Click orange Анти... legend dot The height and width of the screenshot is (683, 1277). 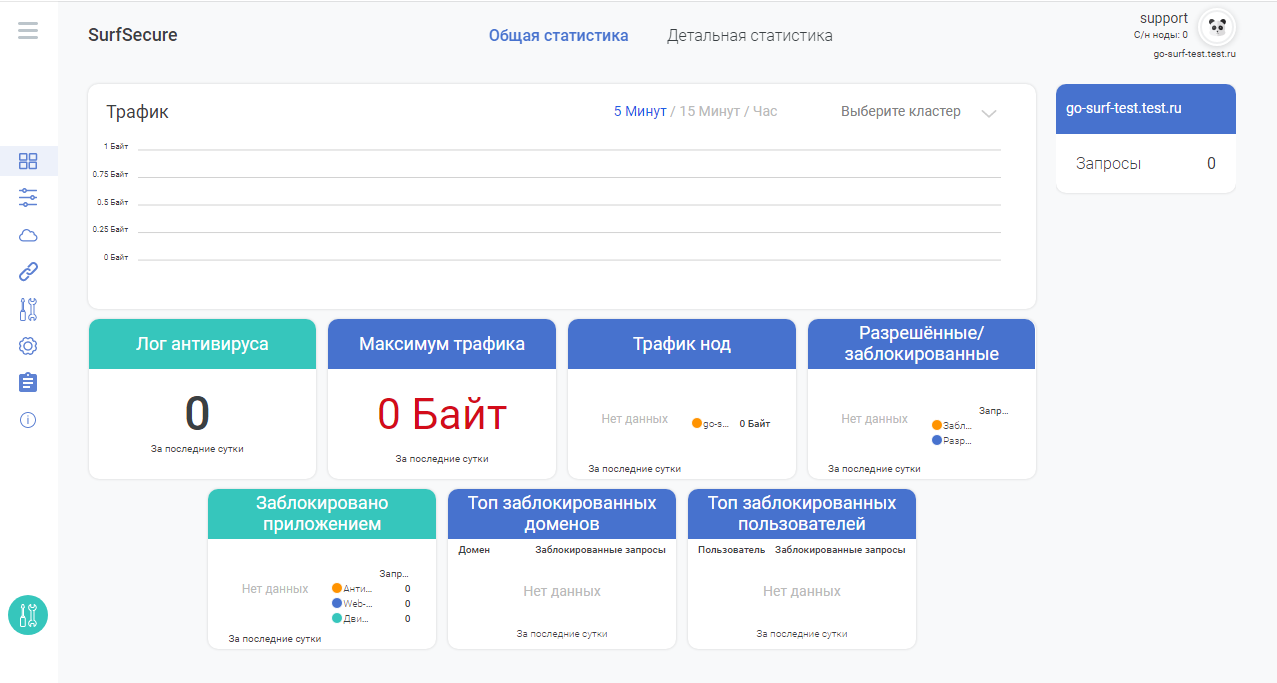[337, 588]
